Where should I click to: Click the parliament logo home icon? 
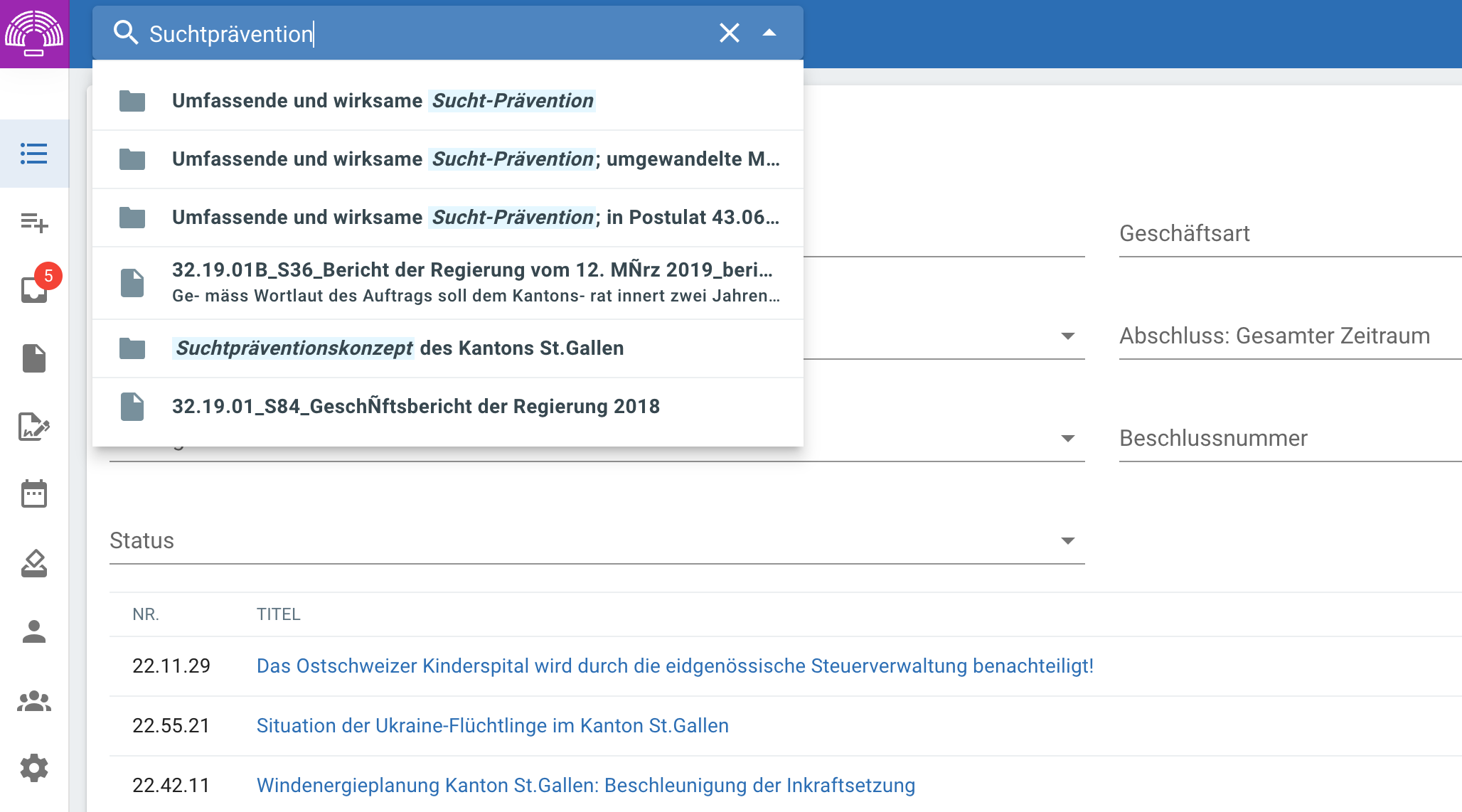pyautogui.click(x=34, y=33)
